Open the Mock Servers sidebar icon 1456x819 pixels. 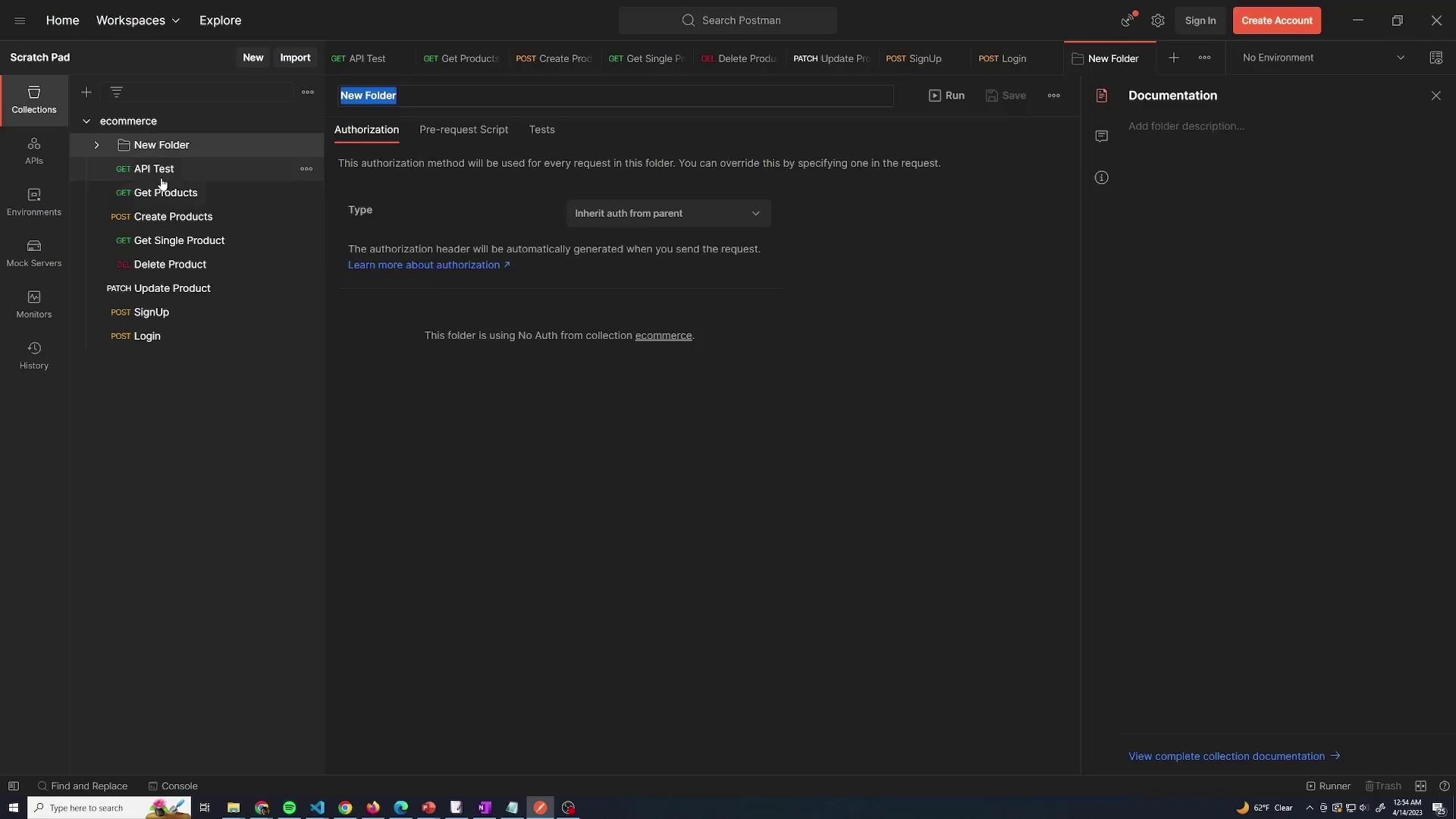pyautogui.click(x=33, y=253)
